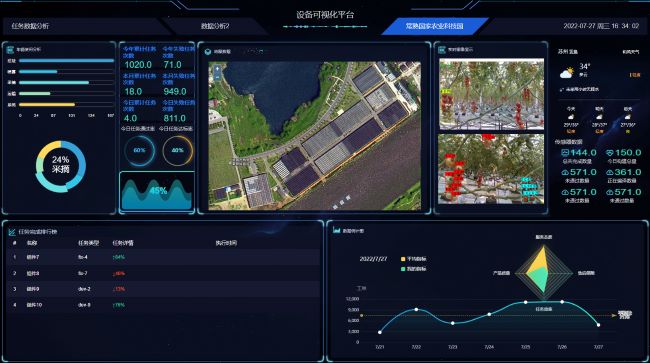The height and width of the screenshot is (363, 650).
Task: Click the map zoom-out minus button
Action: 217,77
